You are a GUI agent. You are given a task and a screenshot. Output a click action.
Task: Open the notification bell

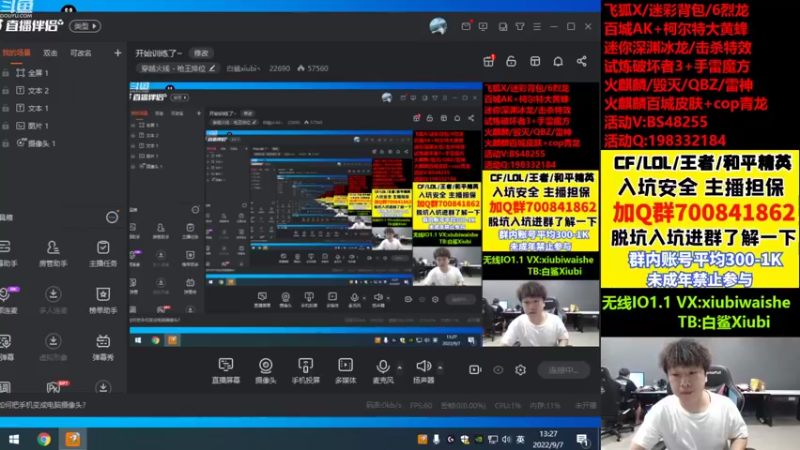558,61
